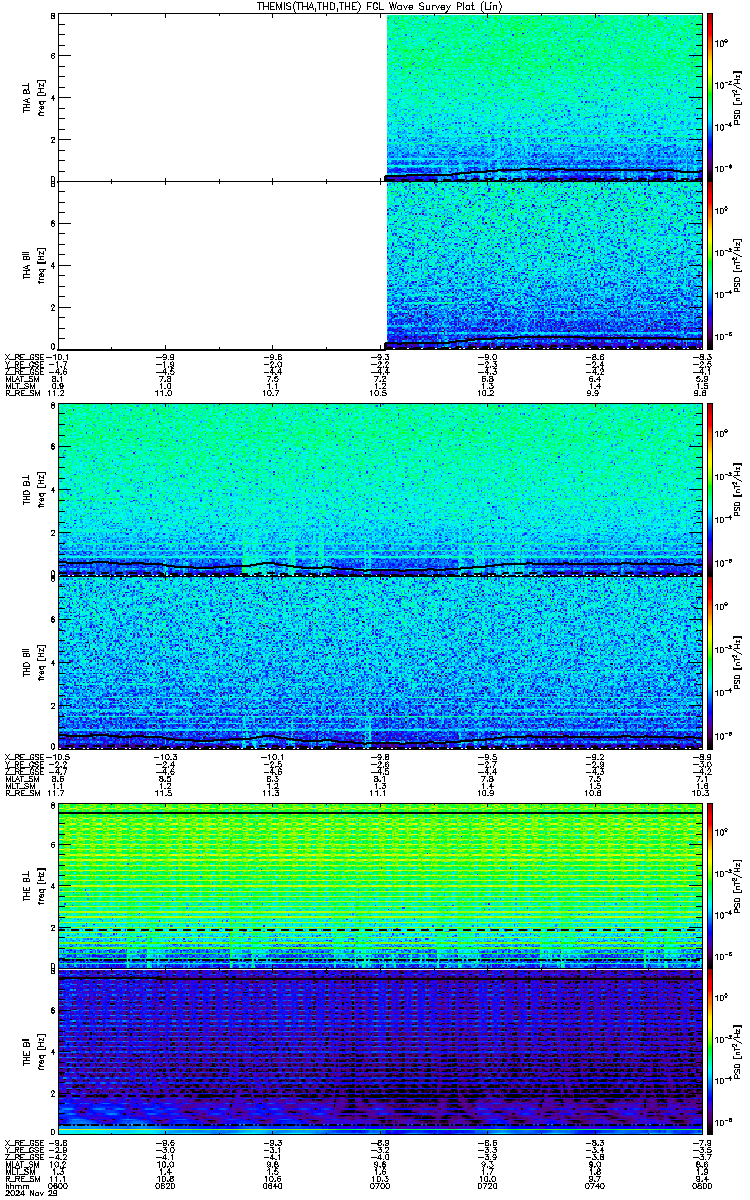
Task: Click the THA B-perpendicular spectrogram data area
Action: [543, 95]
